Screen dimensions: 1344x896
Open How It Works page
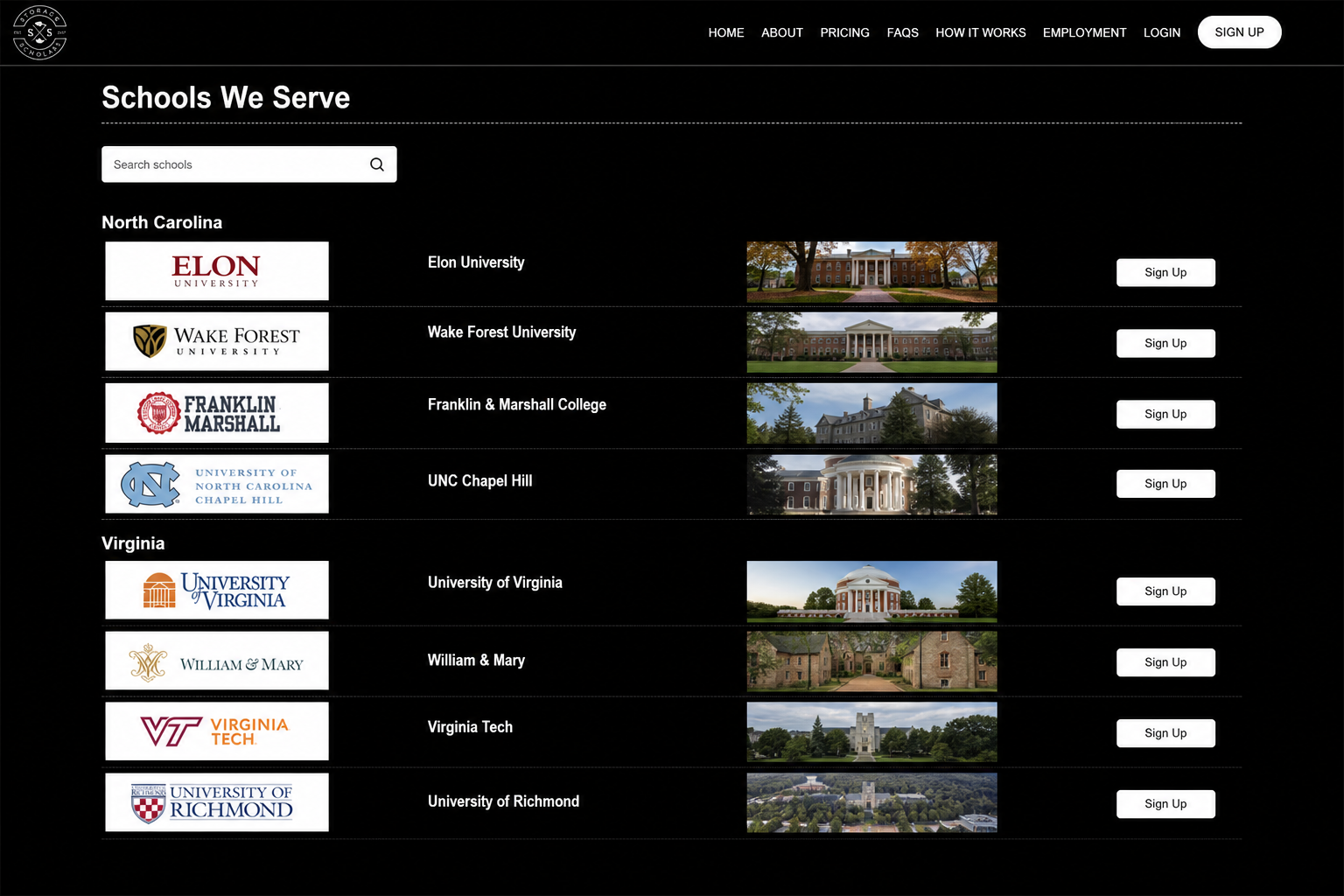(981, 32)
